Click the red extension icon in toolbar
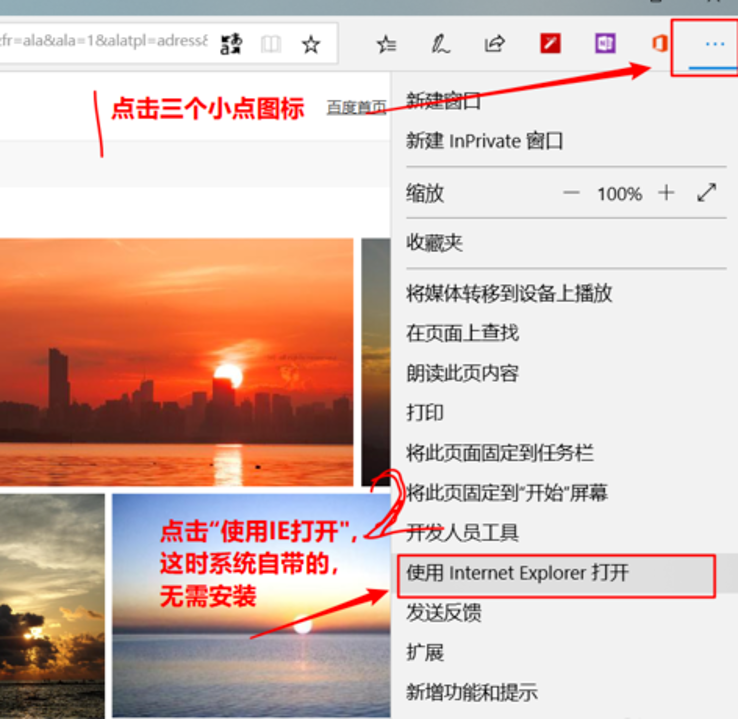Screen dimensions: 738x719 (550, 44)
